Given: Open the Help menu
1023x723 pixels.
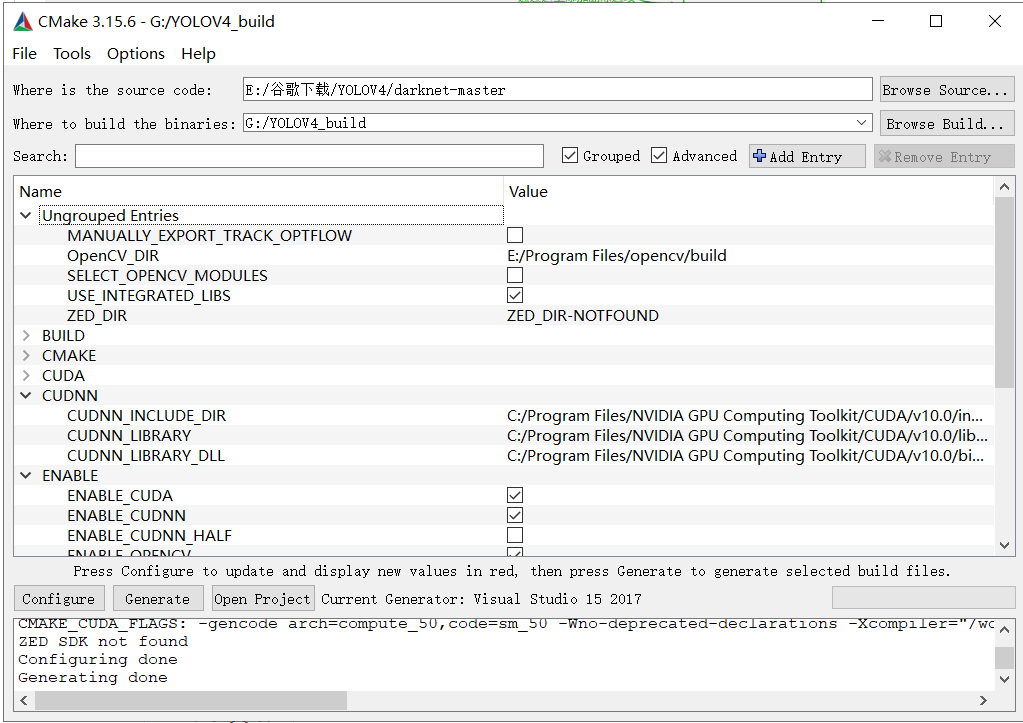Looking at the screenshot, I should [x=198, y=54].
